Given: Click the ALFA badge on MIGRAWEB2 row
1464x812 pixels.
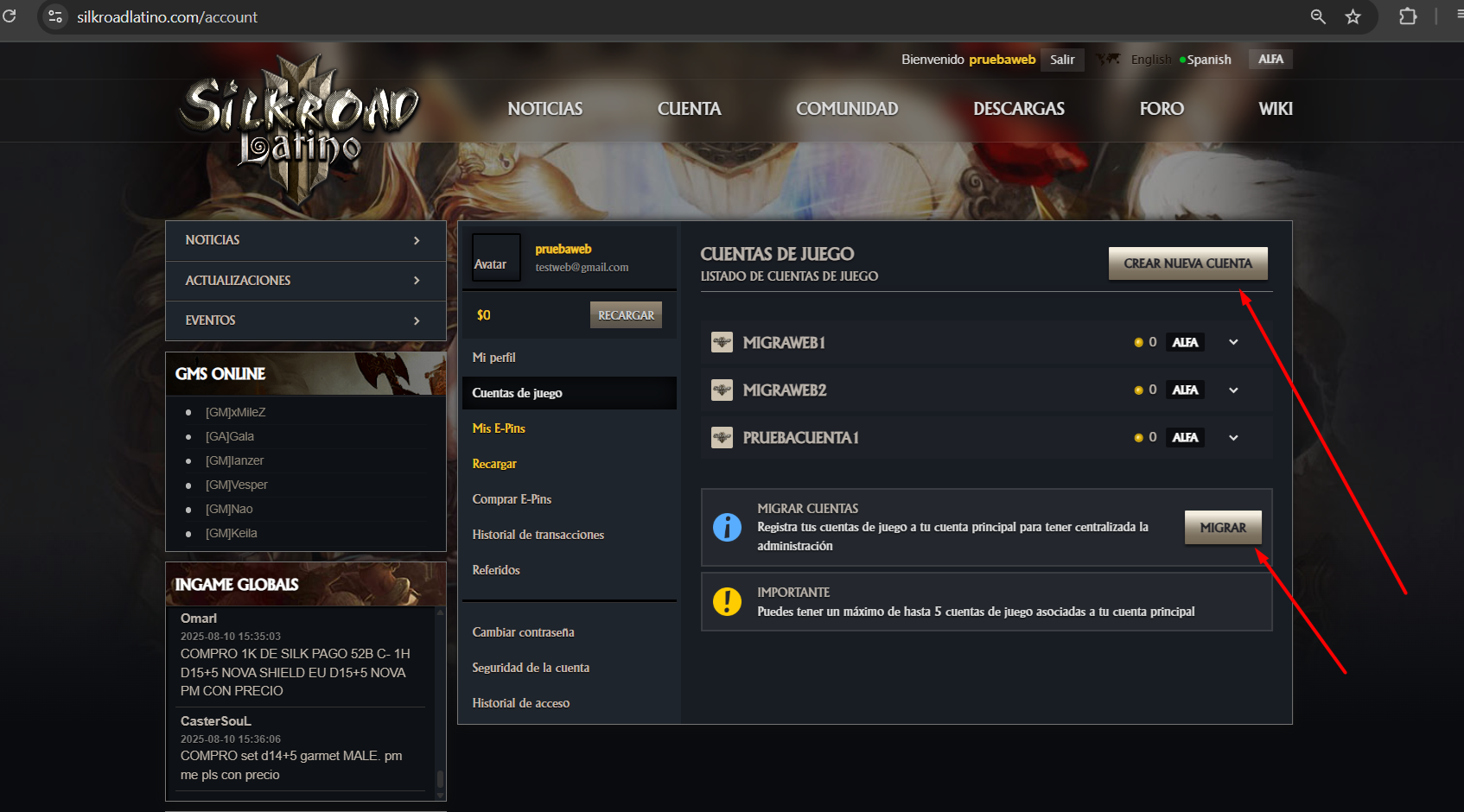Looking at the screenshot, I should coord(1185,390).
